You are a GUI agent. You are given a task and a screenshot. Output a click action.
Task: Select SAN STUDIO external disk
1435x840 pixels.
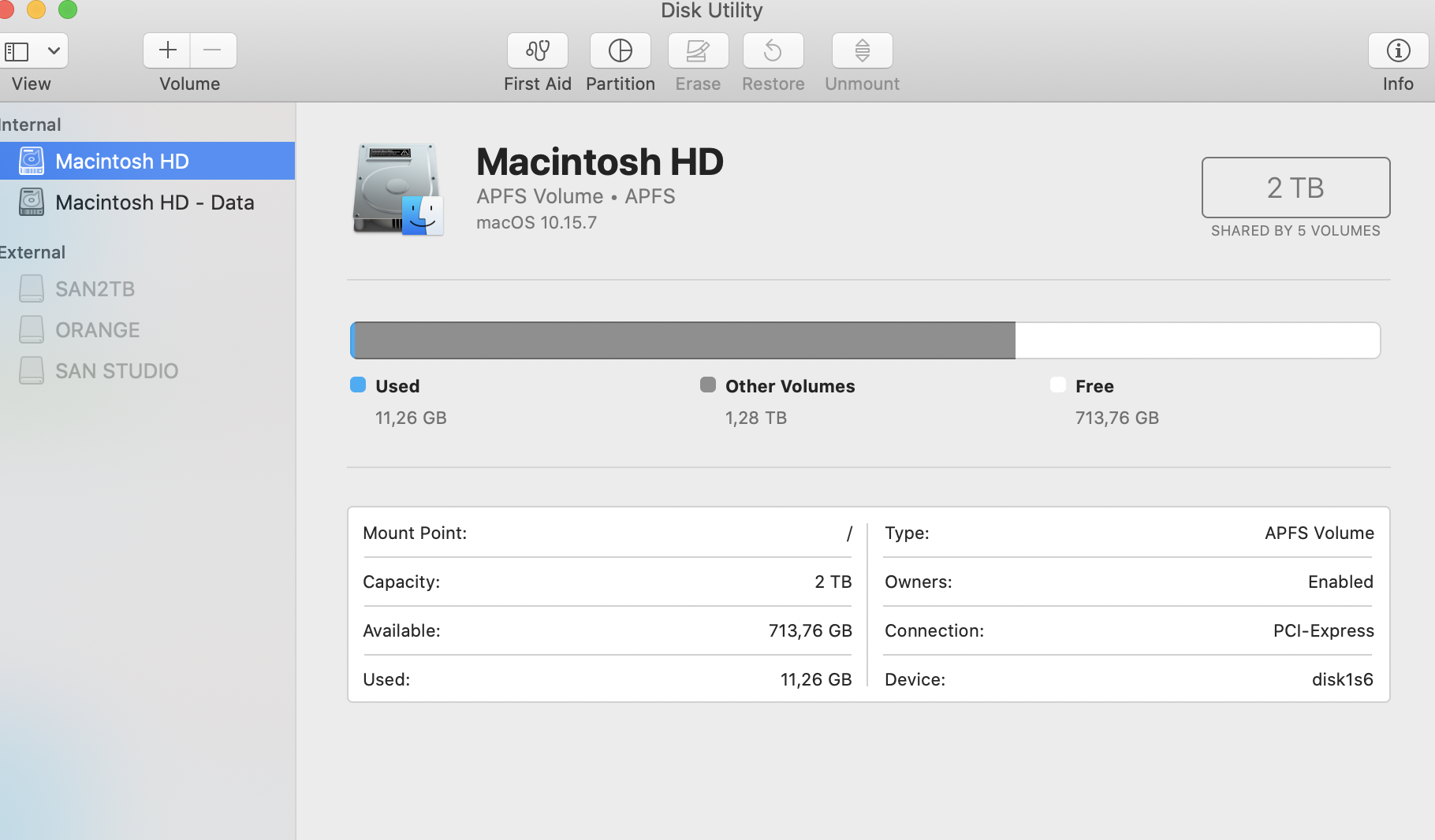click(x=147, y=370)
